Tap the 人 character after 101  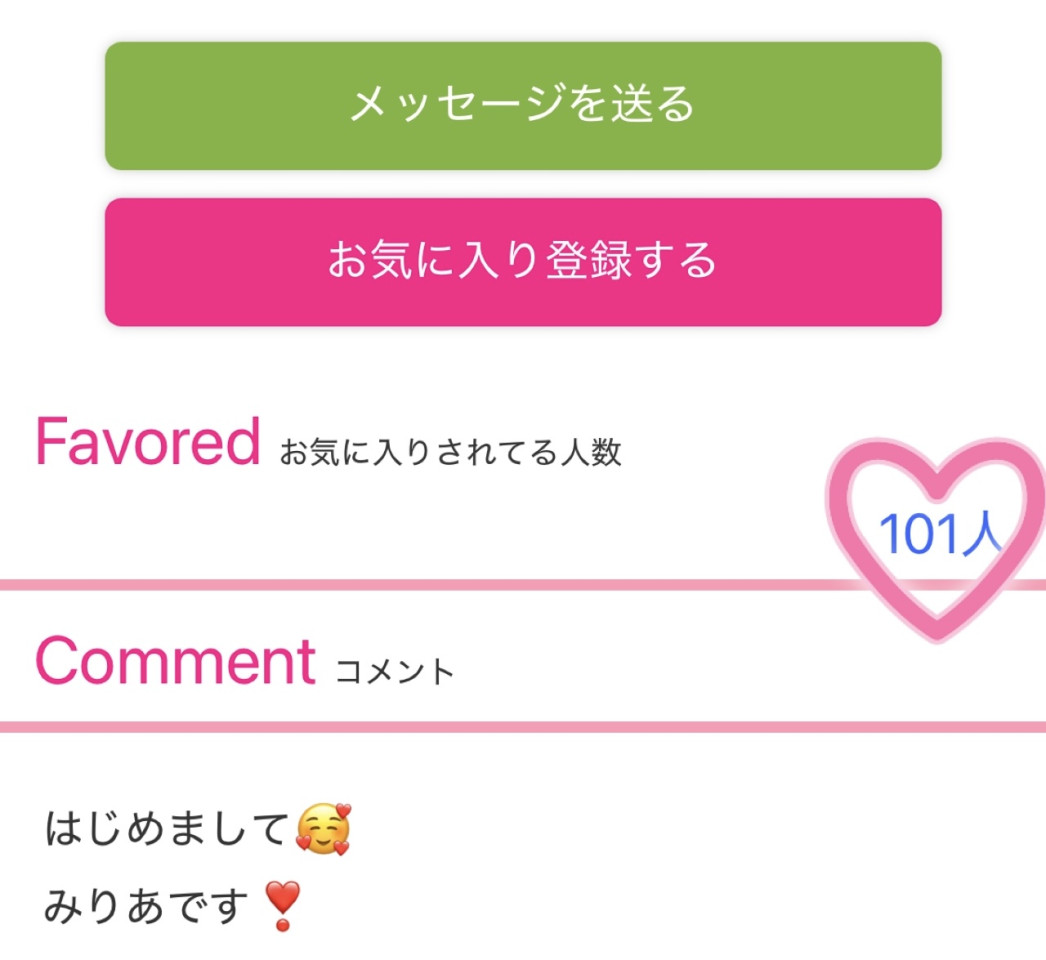tap(980, 534)
